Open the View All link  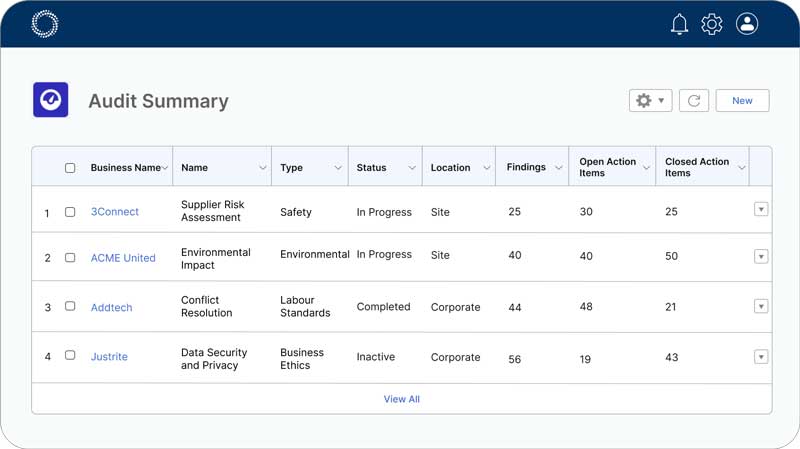[x=401, y=399]
